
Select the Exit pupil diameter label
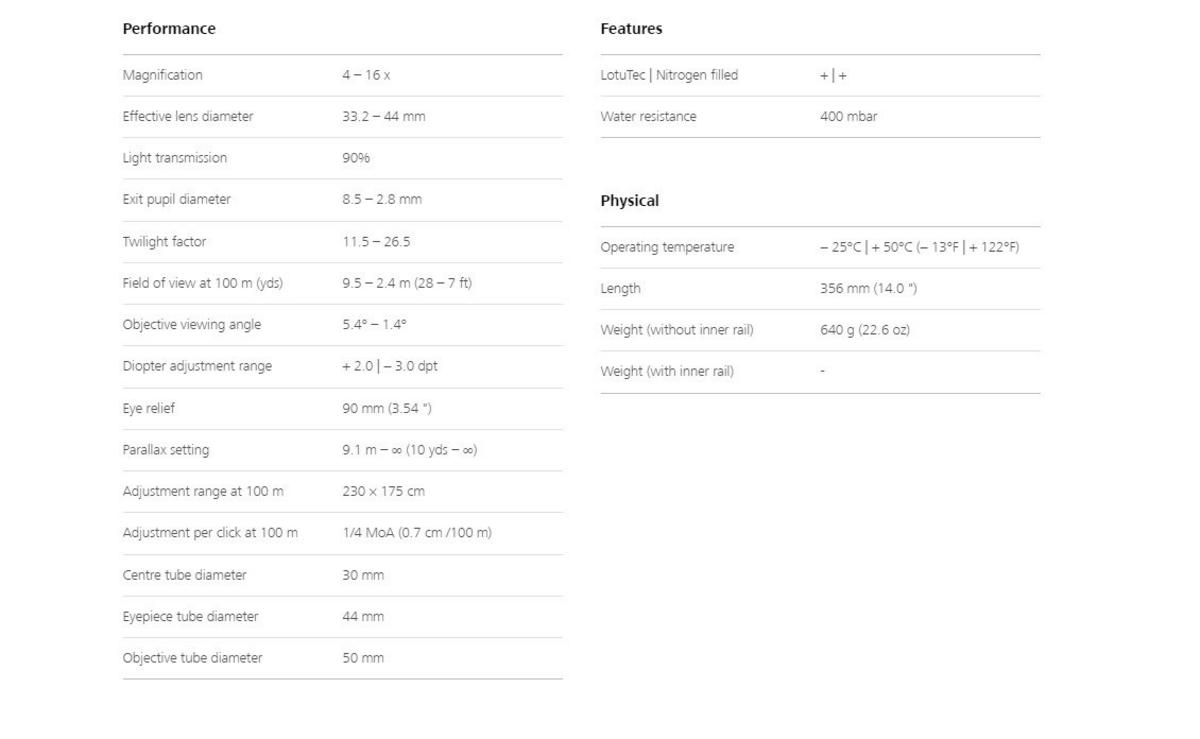tap(176, 199)
